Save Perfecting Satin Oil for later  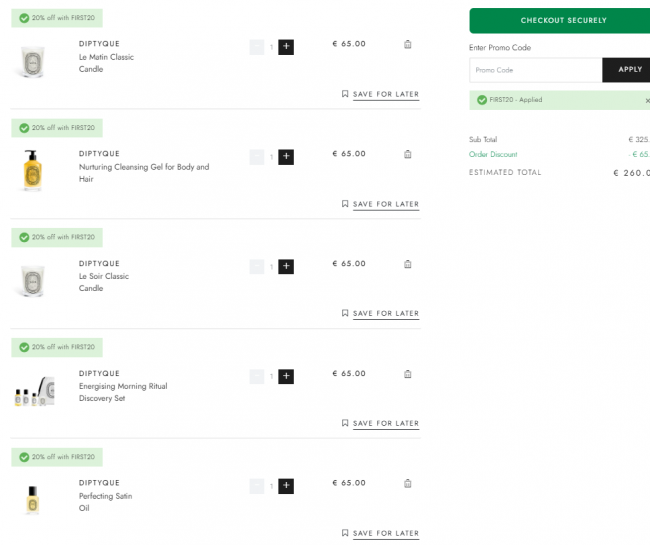[380, 533]
